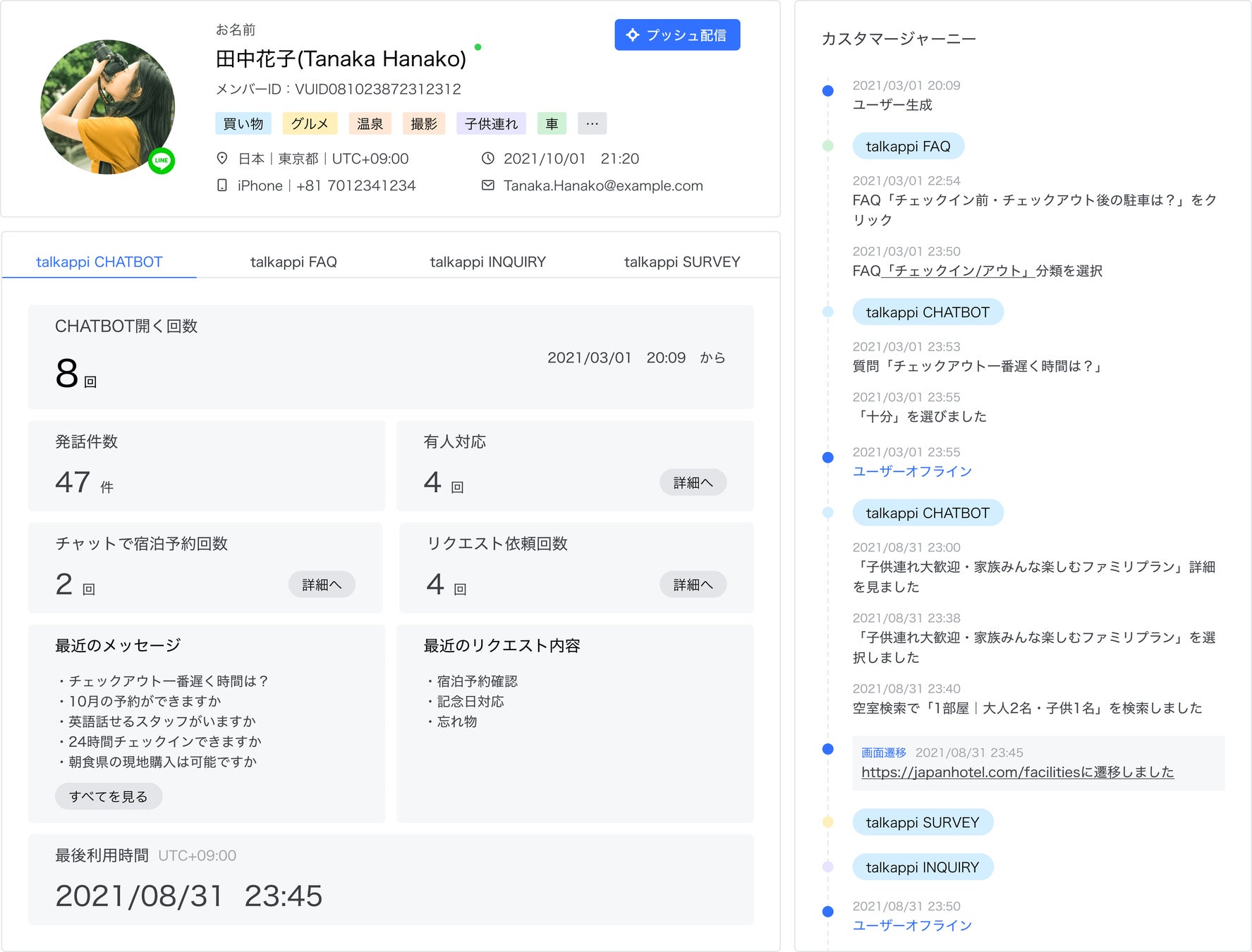Screen dimensions: 1252x952
Task: Click すべてを見る under recent messages
Action: point(109,796)
